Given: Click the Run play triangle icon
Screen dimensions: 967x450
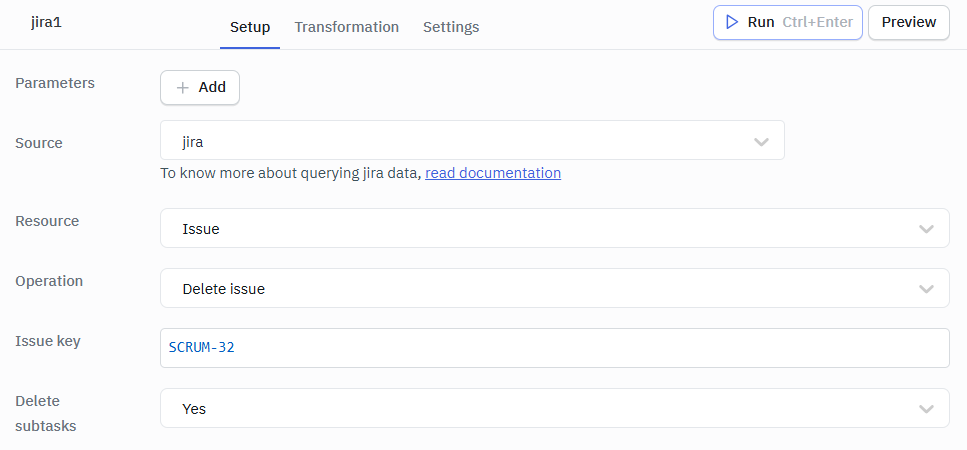Looking at the screenshot, I should [732, 22].
